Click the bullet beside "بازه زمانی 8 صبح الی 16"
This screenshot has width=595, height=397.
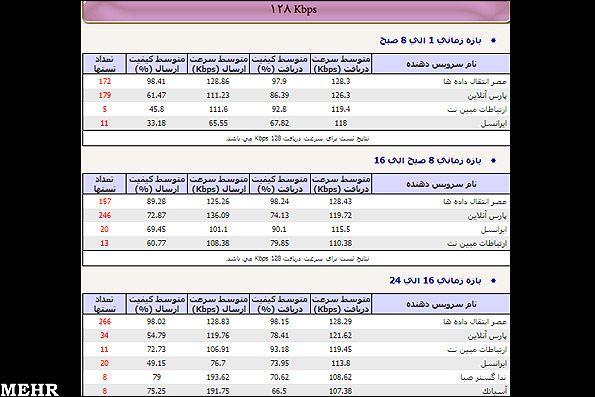(493, 161)
